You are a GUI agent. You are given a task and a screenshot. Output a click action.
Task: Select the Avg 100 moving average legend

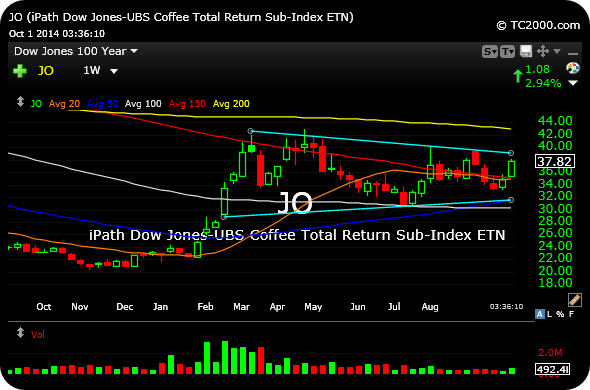[x=143, y=104]
